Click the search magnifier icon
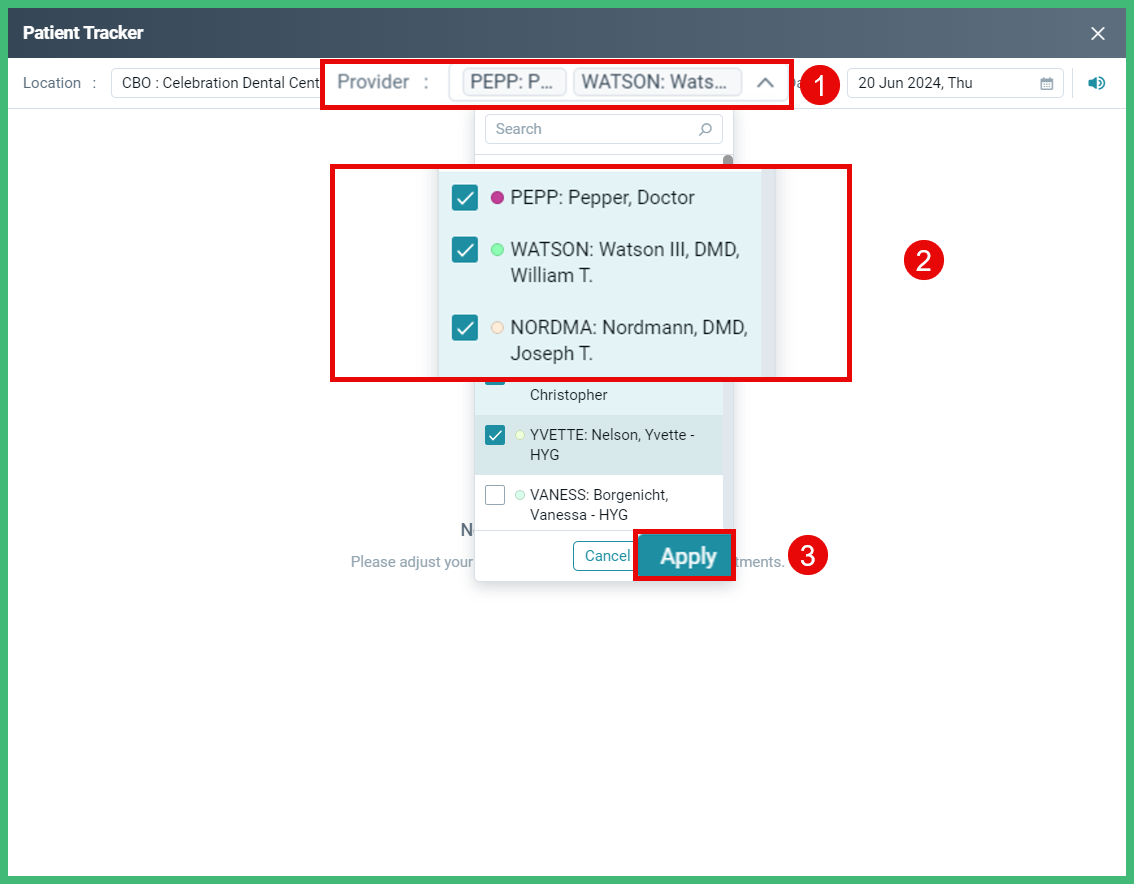Screen dimensions: 1134x884 pyautogui.click(x=706, y=129)
